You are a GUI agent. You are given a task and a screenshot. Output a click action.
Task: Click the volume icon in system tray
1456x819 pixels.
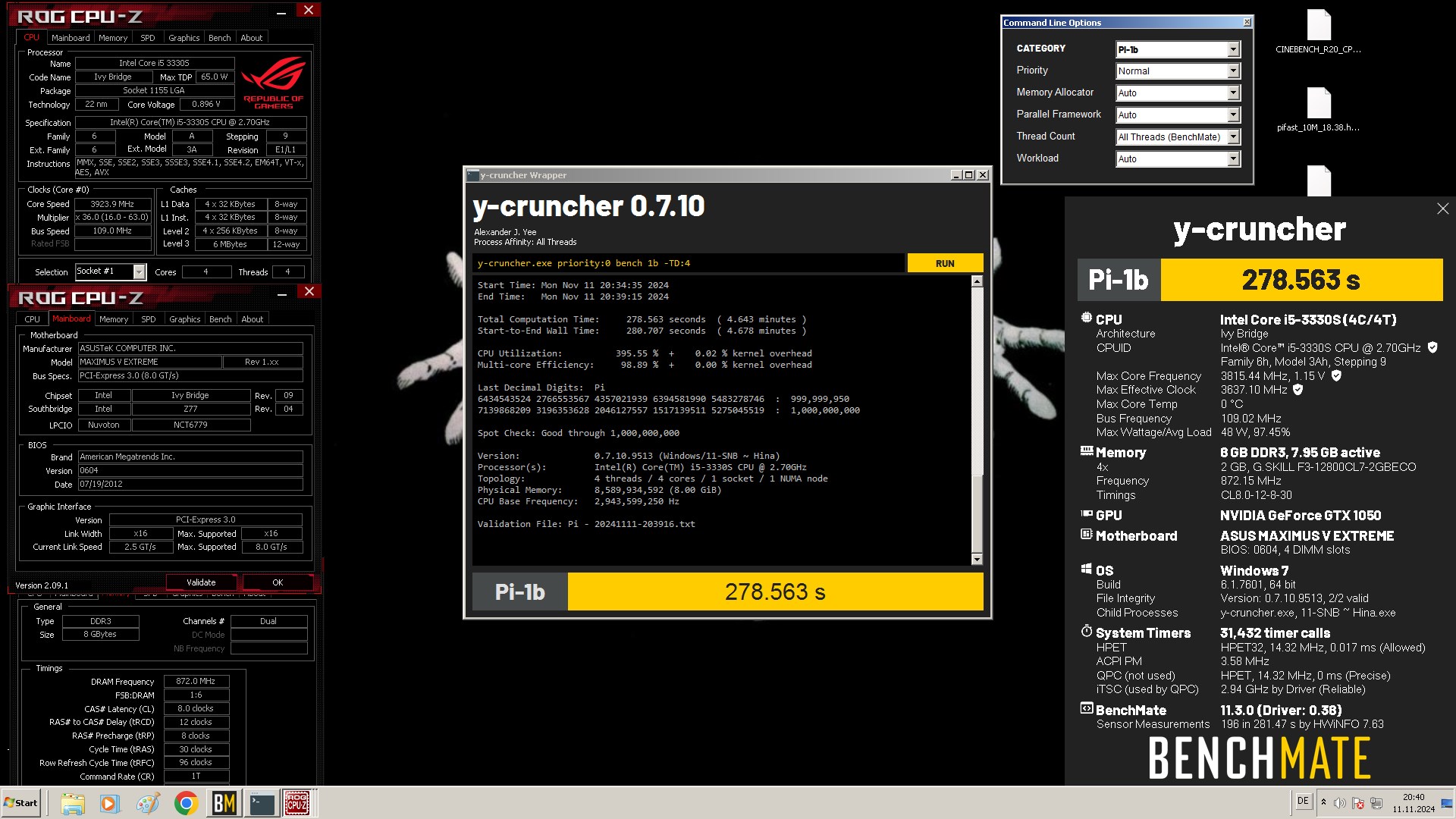coord(1340,803)
